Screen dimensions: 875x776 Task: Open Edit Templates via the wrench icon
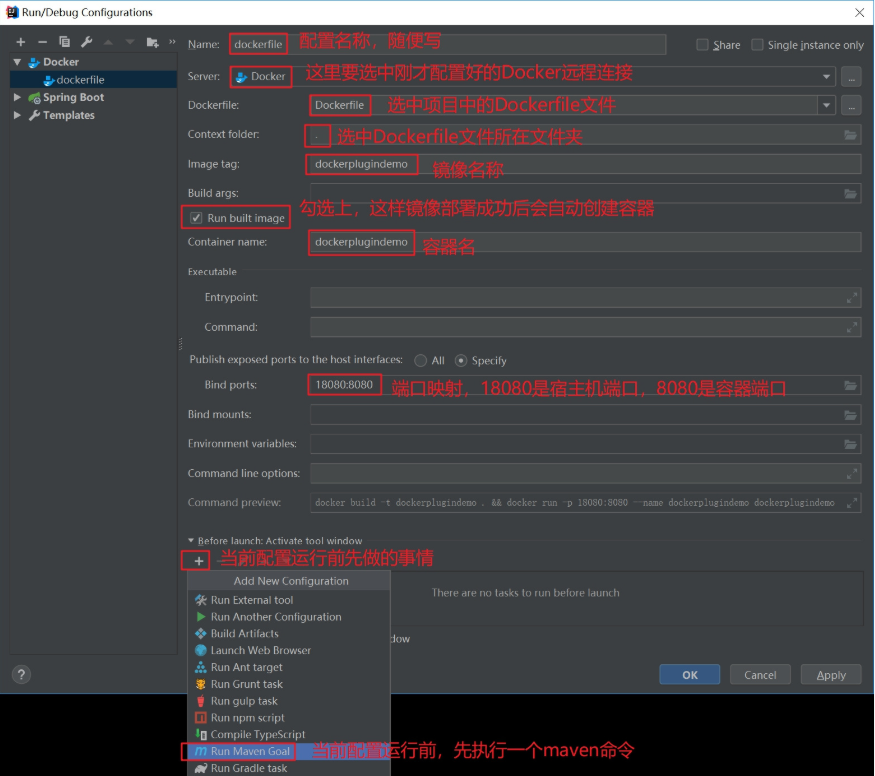[x=87, y=42]
